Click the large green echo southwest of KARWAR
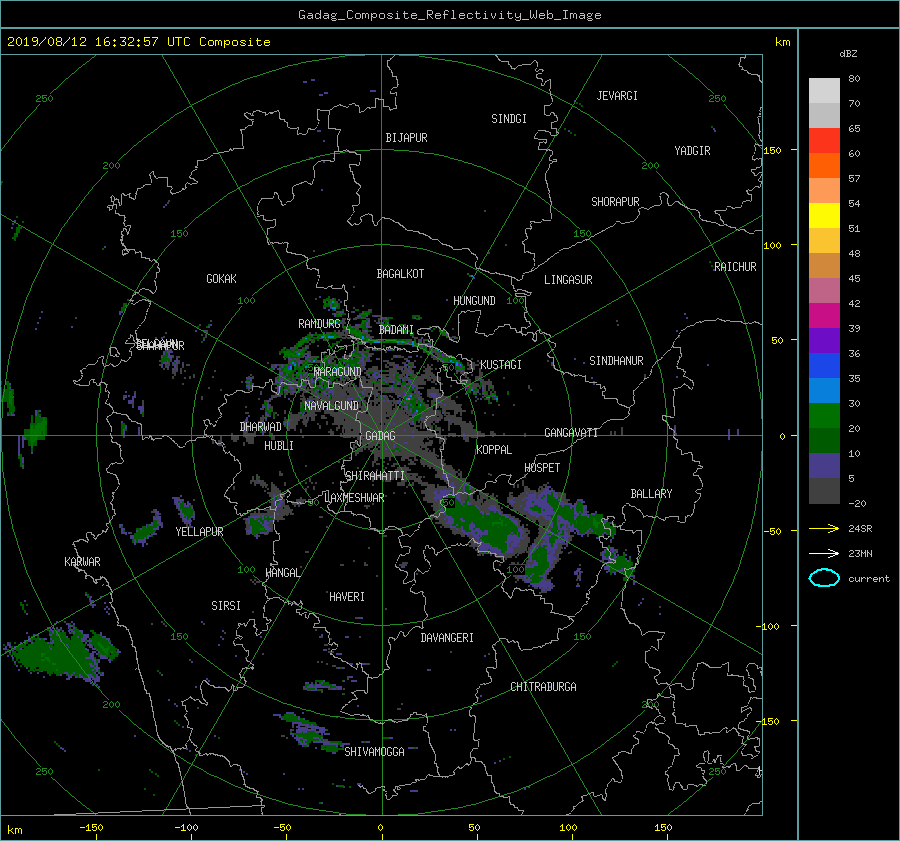900x841 pixels. [60, 654]
